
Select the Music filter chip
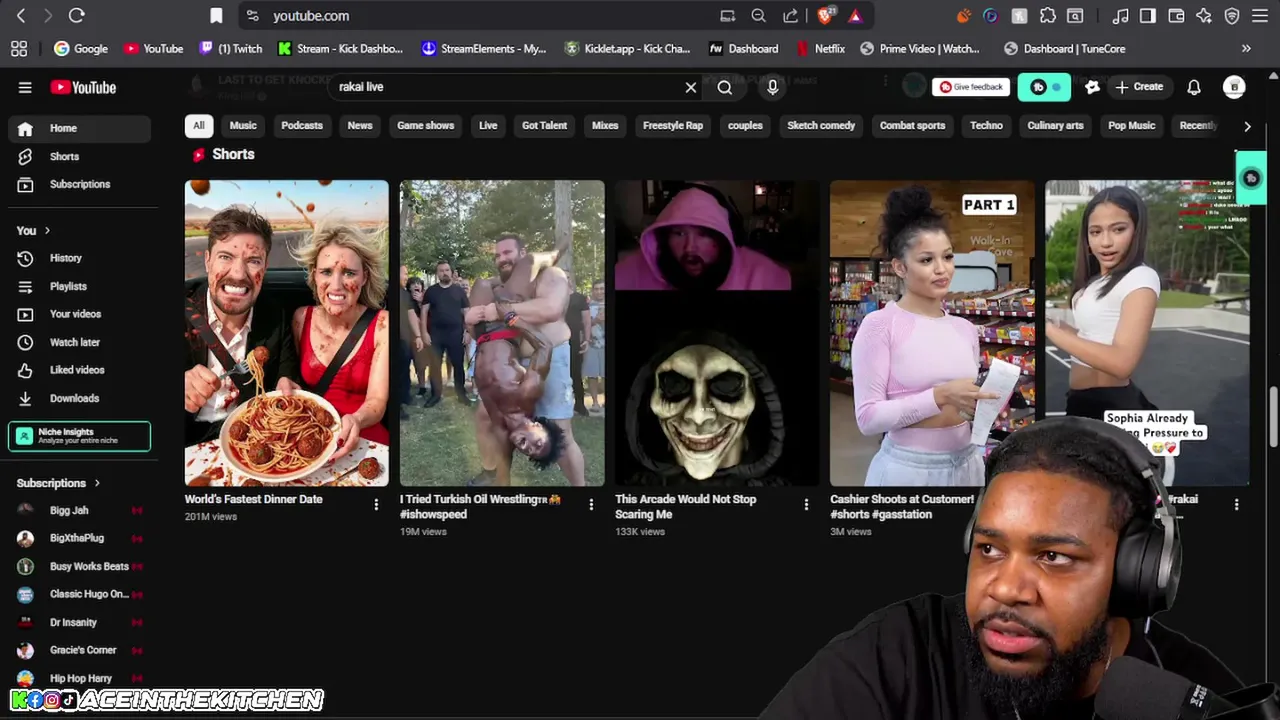[x=243, y=125]
